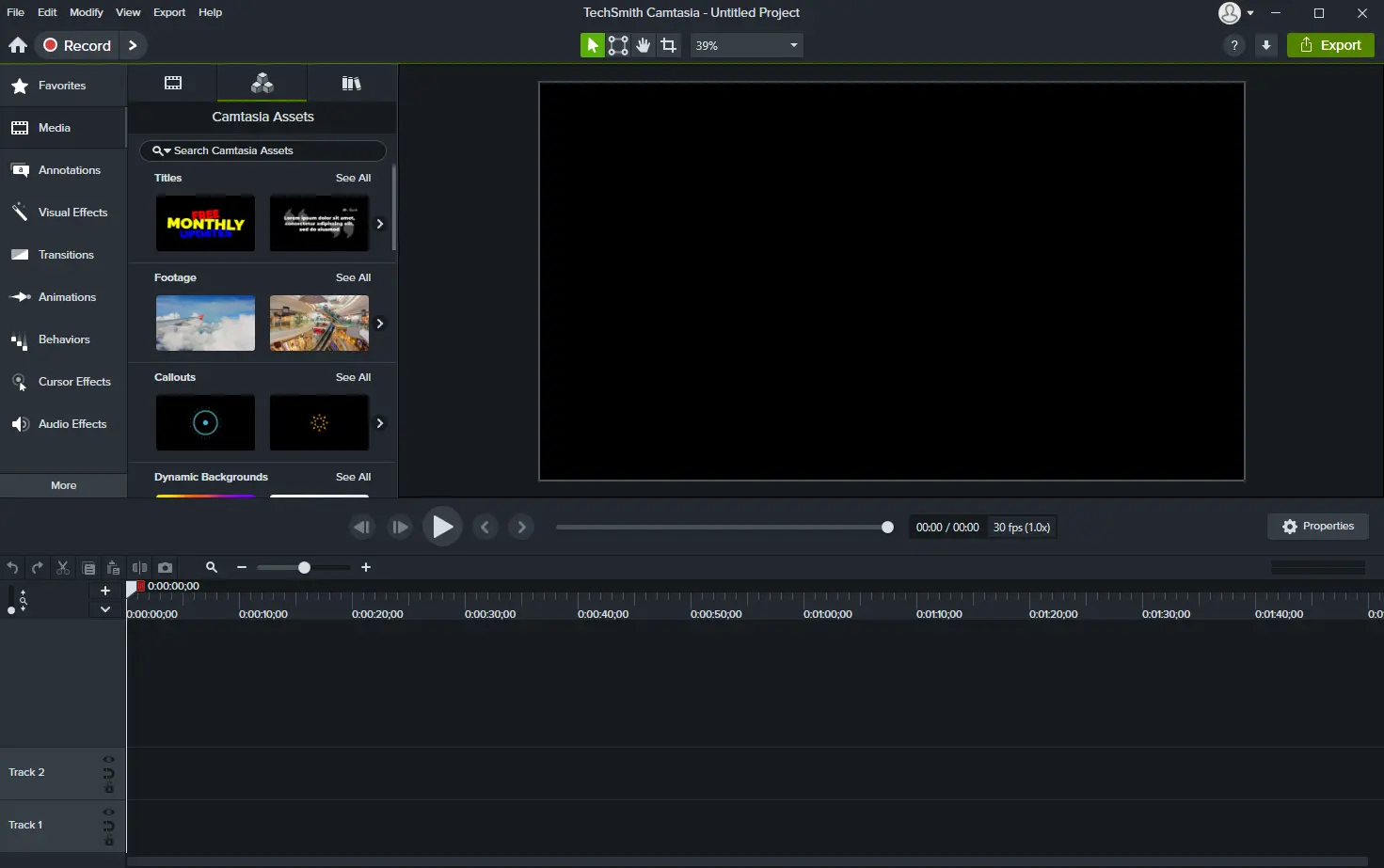The width and height of the screenshot is (1384, 868).
Task: Toggle Track 2 visibility eye
Action: 109,759
